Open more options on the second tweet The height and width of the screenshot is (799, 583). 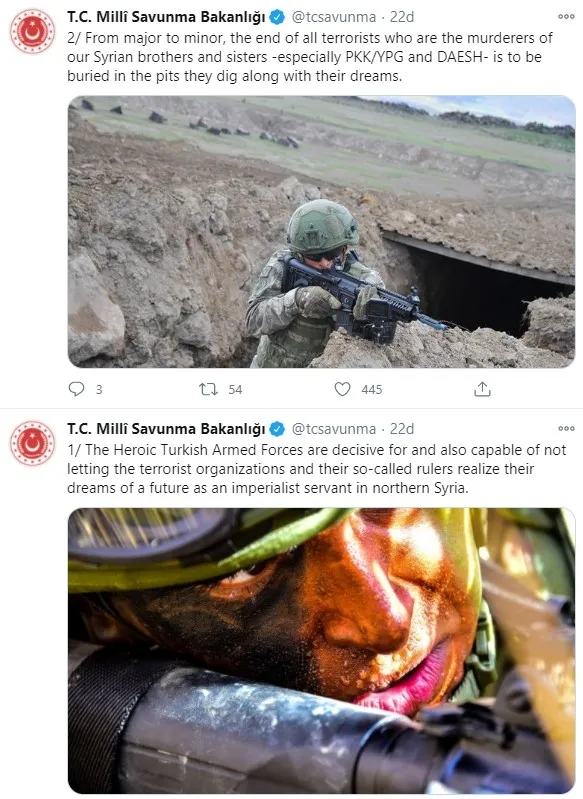(566, 429)
